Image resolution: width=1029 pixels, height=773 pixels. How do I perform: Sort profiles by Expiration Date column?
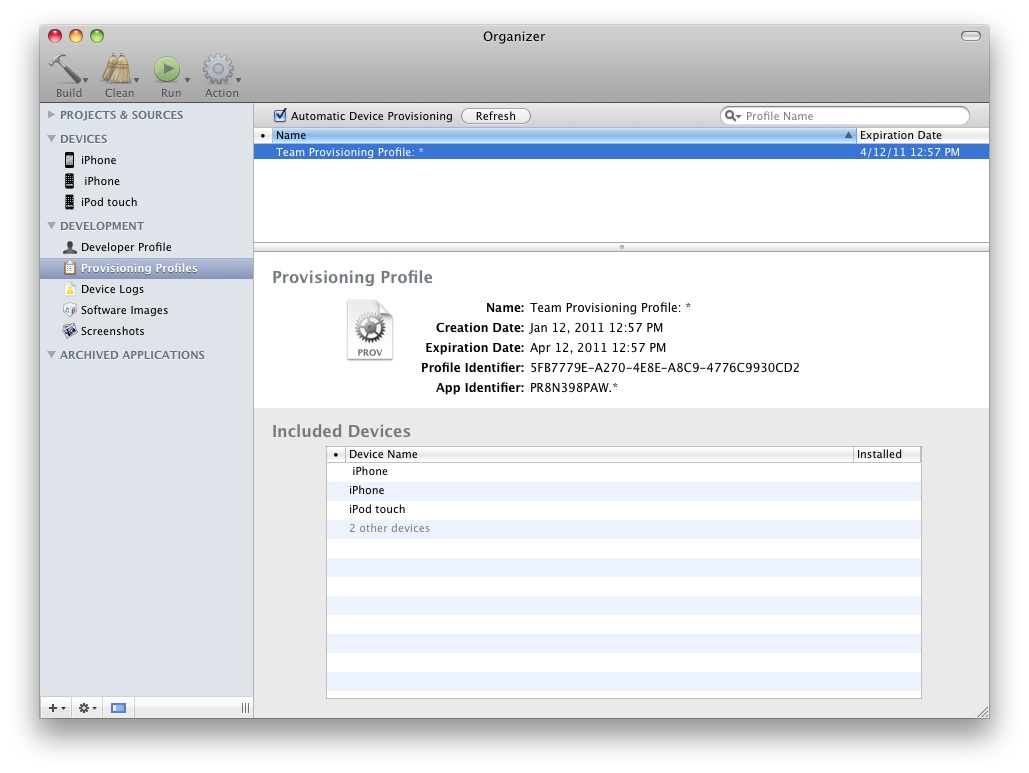click(923, 135)
